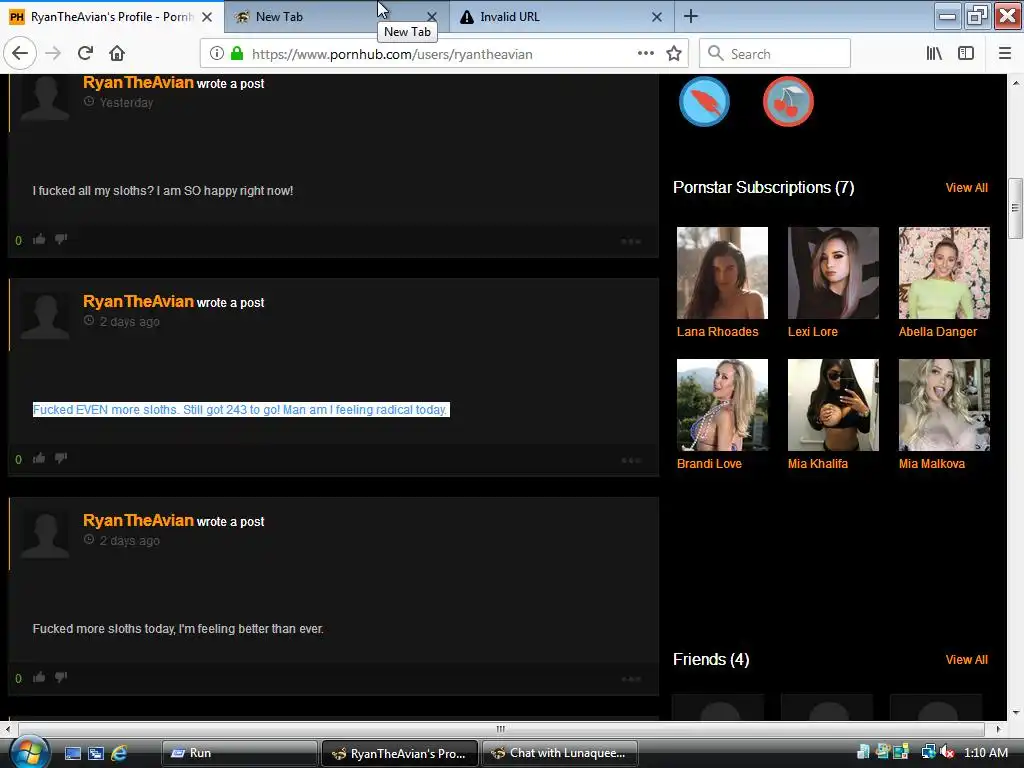Thumbs up the Yesterday post
This screenshot has height=768, width=1024.
pos(39,239)
